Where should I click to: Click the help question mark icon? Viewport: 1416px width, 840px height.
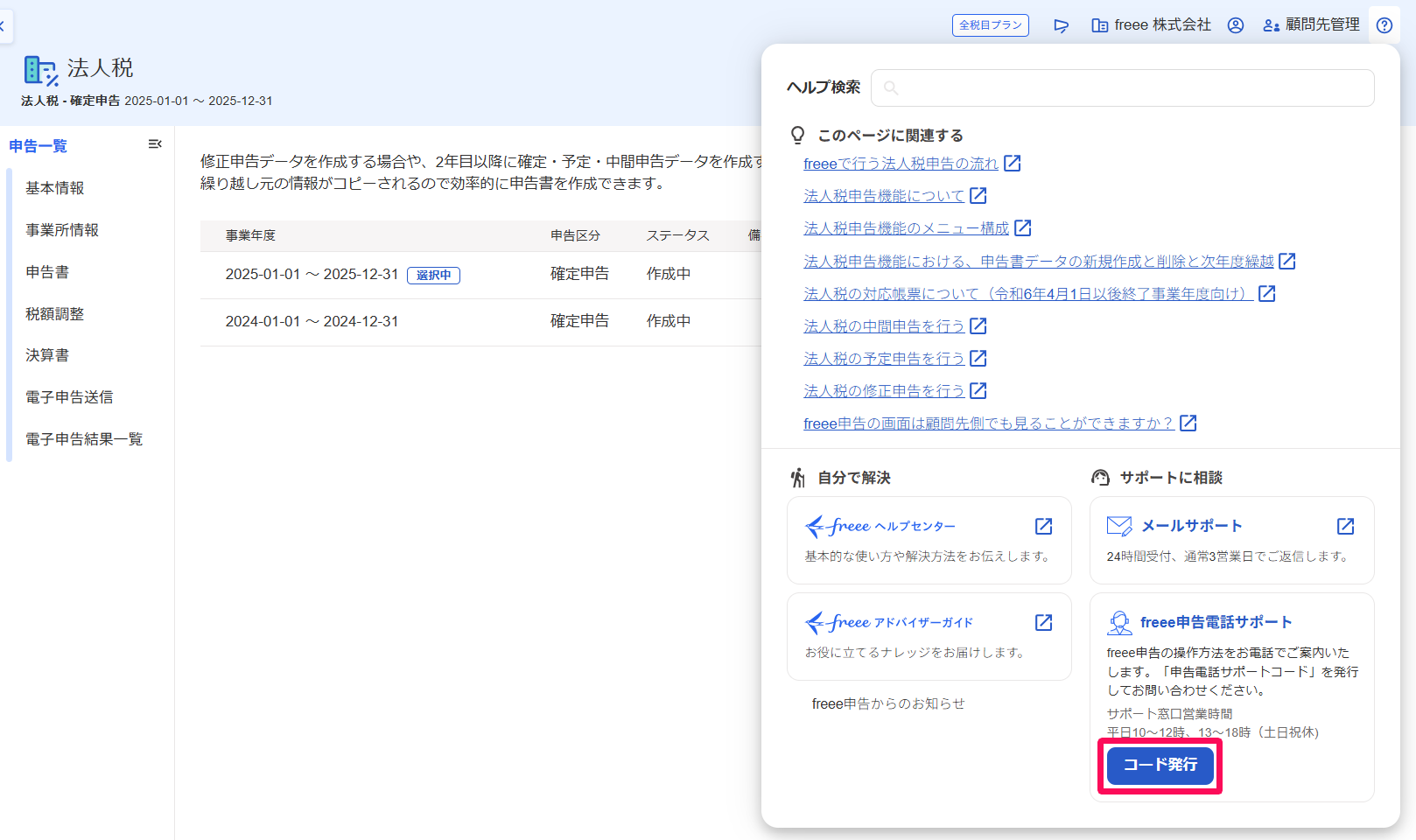1384,25
